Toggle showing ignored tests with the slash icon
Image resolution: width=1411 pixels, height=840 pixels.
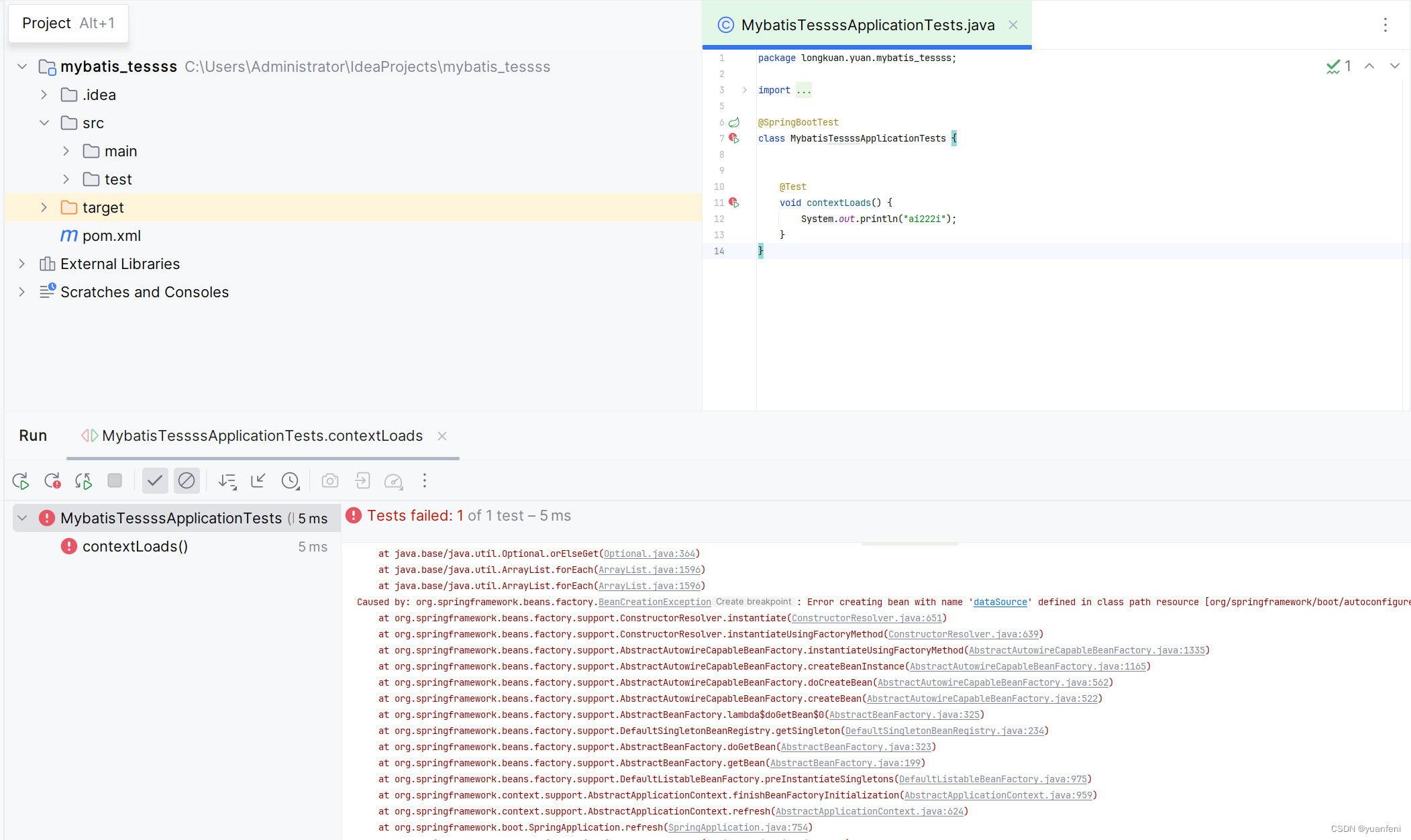coord(187,480)
